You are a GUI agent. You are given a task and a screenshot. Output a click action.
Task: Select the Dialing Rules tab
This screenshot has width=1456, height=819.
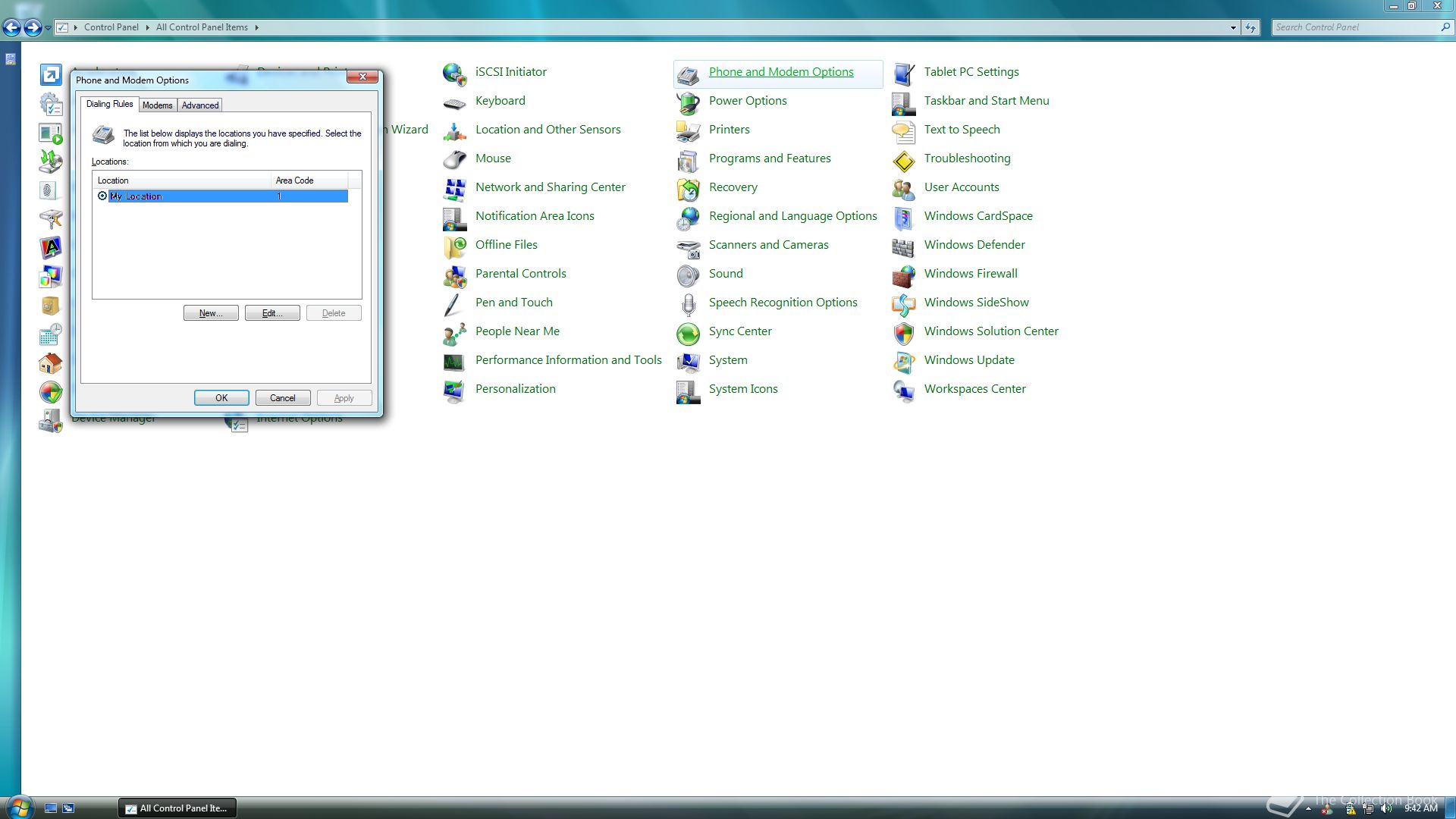[109, 104]
